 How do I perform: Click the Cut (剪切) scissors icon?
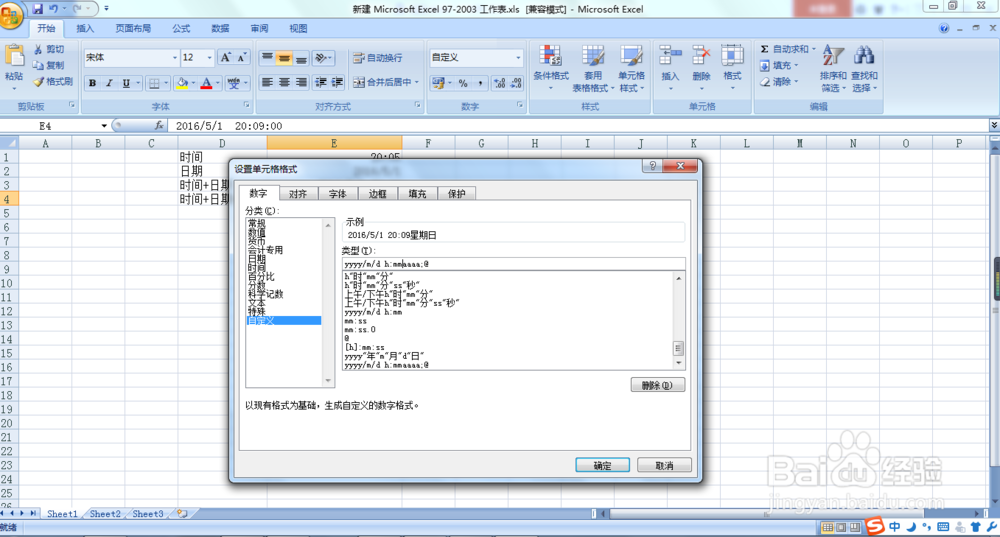coord(38,49)
